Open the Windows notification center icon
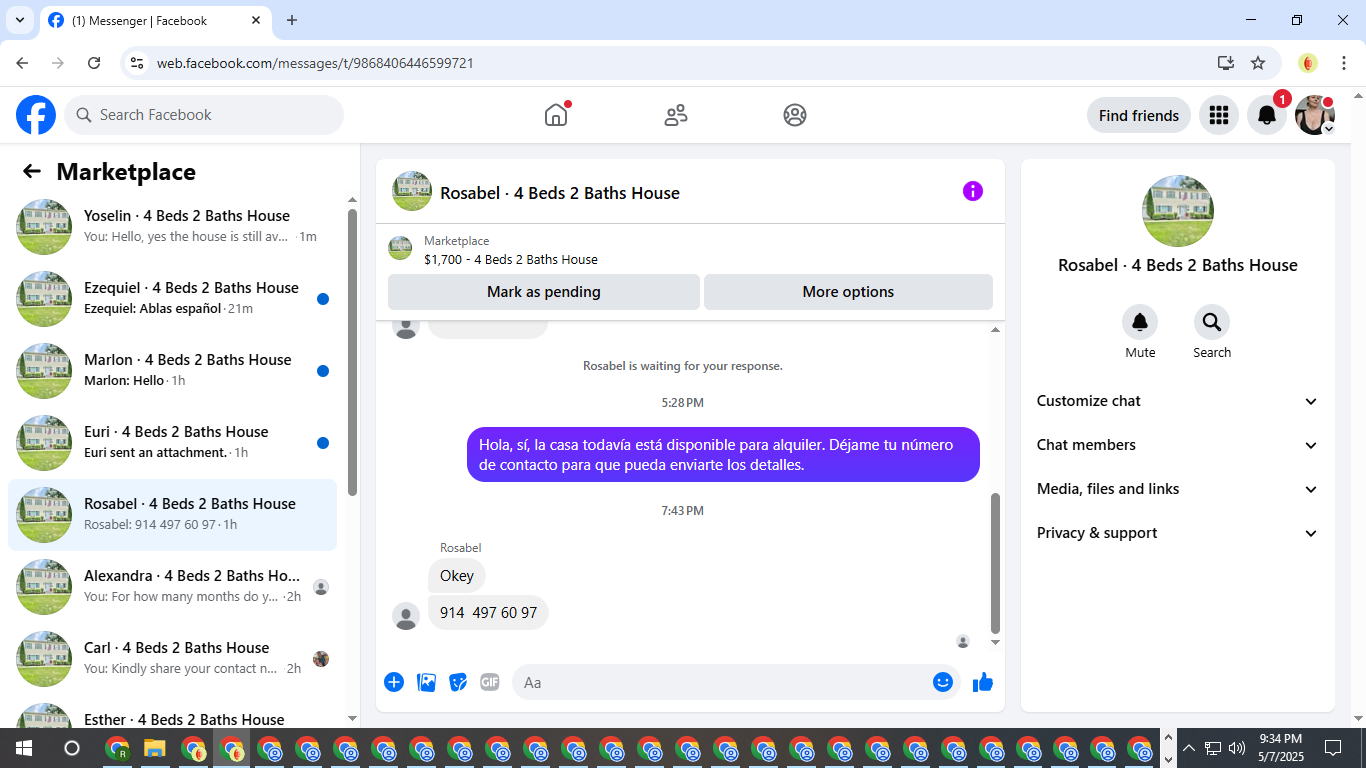The width and height of the screenshot is (1366, 768). click(x=1333, y=748)
